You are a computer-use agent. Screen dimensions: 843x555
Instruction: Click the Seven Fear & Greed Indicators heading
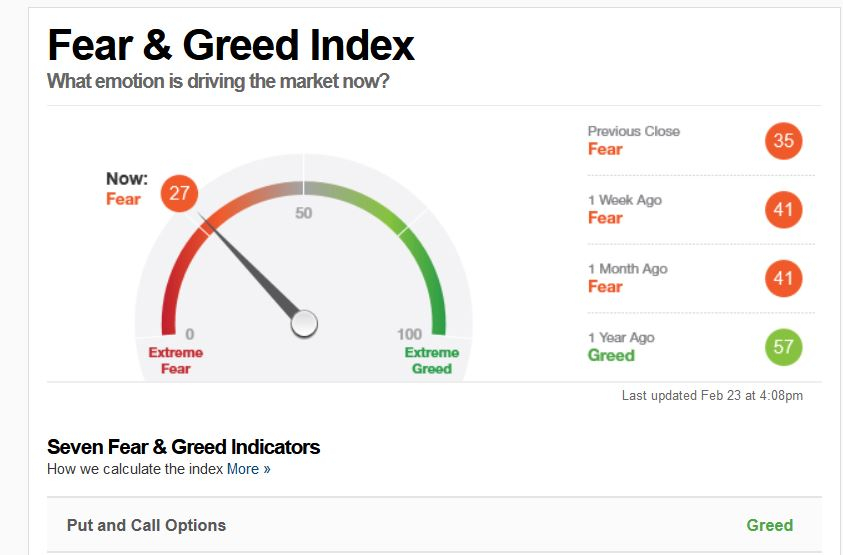click(x=183, y=447)
